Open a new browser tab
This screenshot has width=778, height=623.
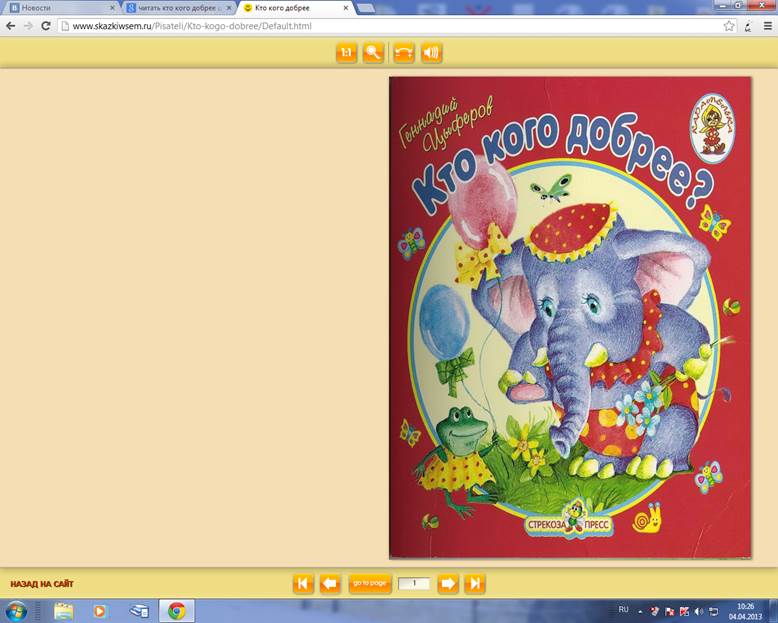point(366,8)
